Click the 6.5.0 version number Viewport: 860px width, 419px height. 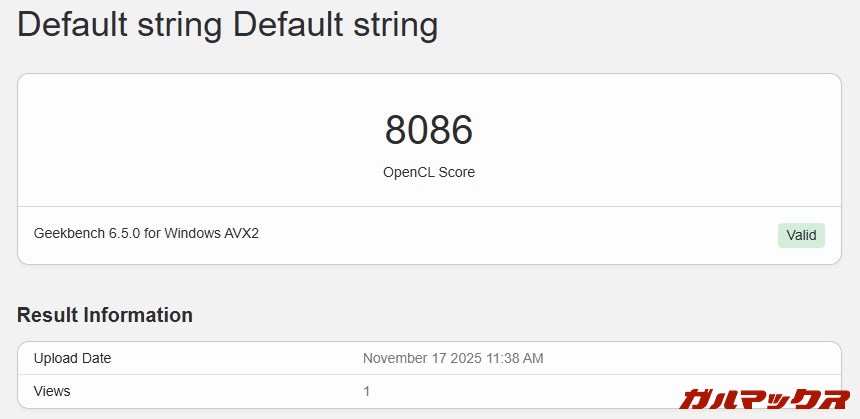tap(124, 233)
